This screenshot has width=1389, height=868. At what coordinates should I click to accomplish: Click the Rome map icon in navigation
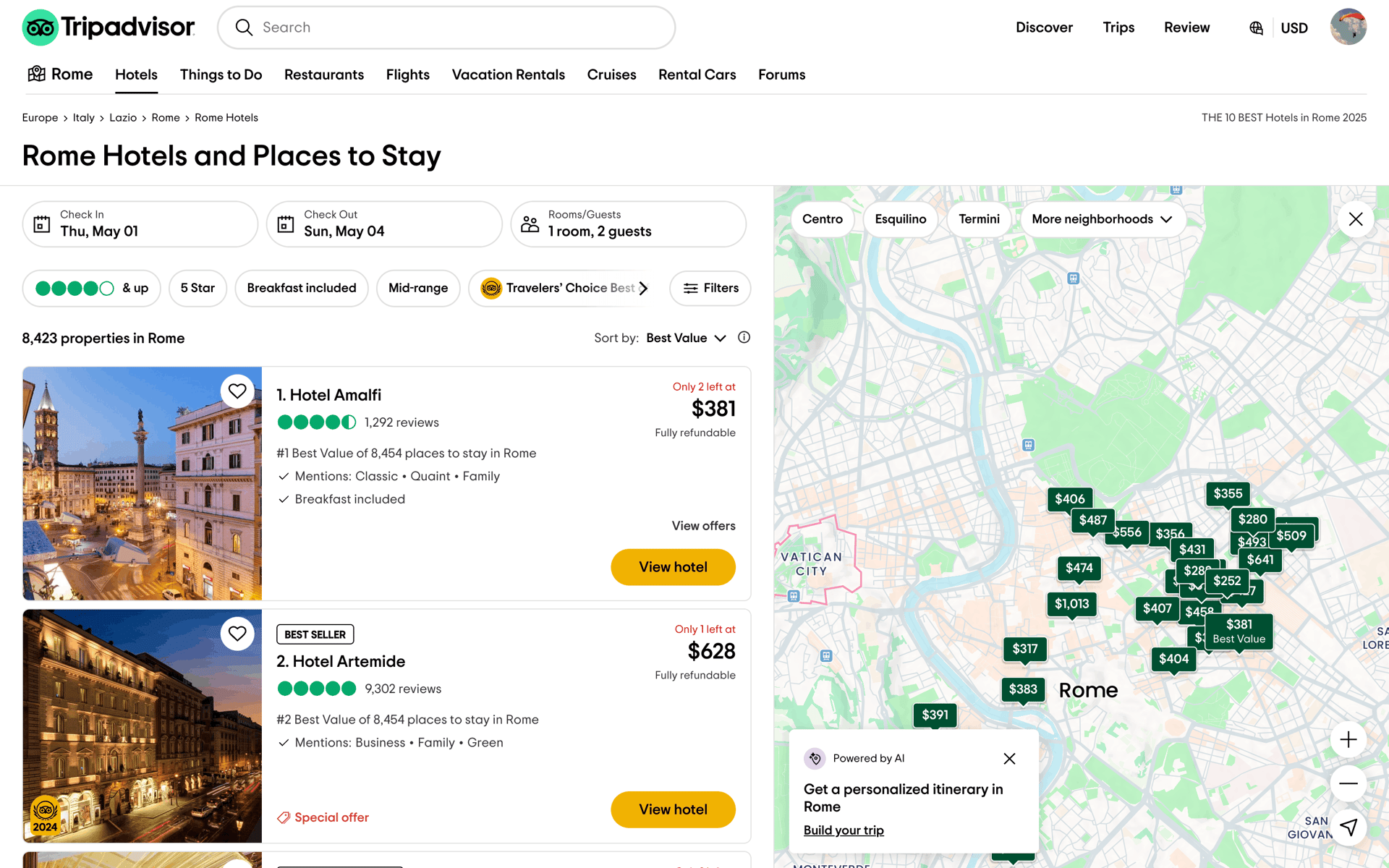pos(36,74)
